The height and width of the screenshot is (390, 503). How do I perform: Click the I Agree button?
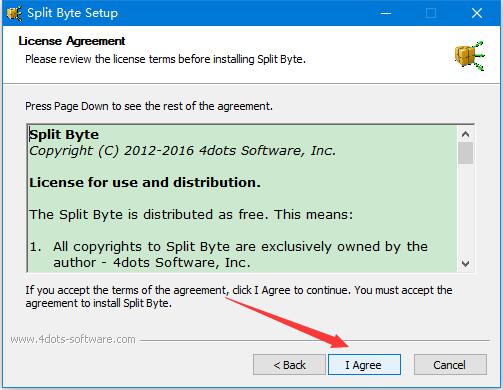click(364, 365)
